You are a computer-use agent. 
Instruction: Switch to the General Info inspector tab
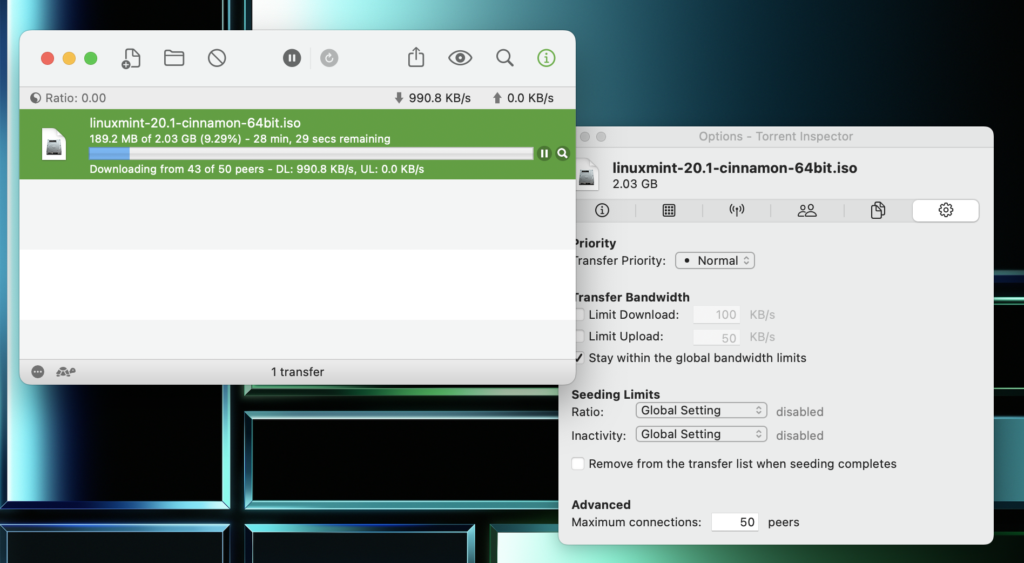click(601, 210)
